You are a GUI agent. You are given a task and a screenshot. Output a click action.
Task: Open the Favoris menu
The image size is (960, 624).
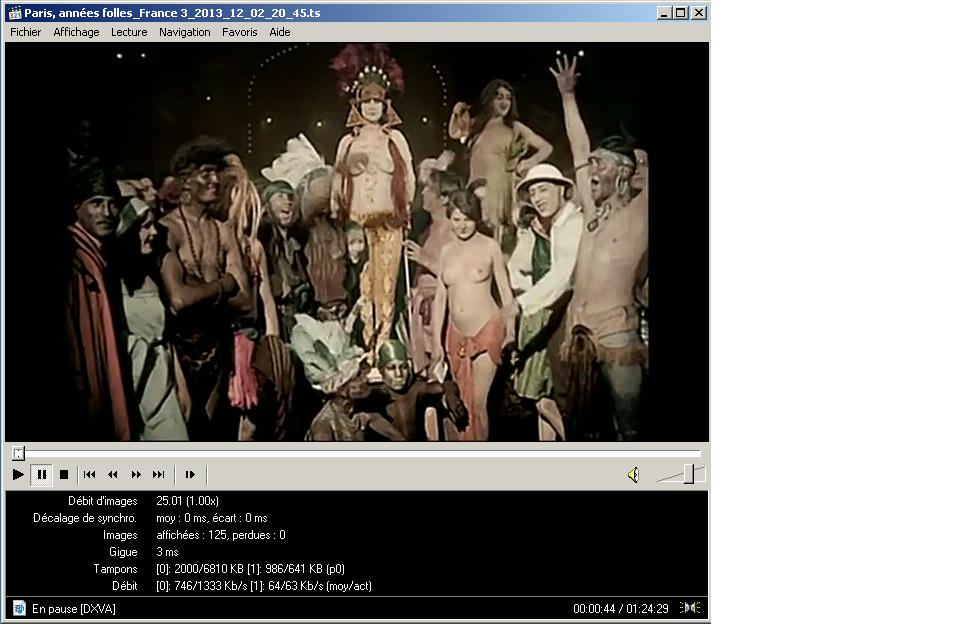(x=239, y=32)
